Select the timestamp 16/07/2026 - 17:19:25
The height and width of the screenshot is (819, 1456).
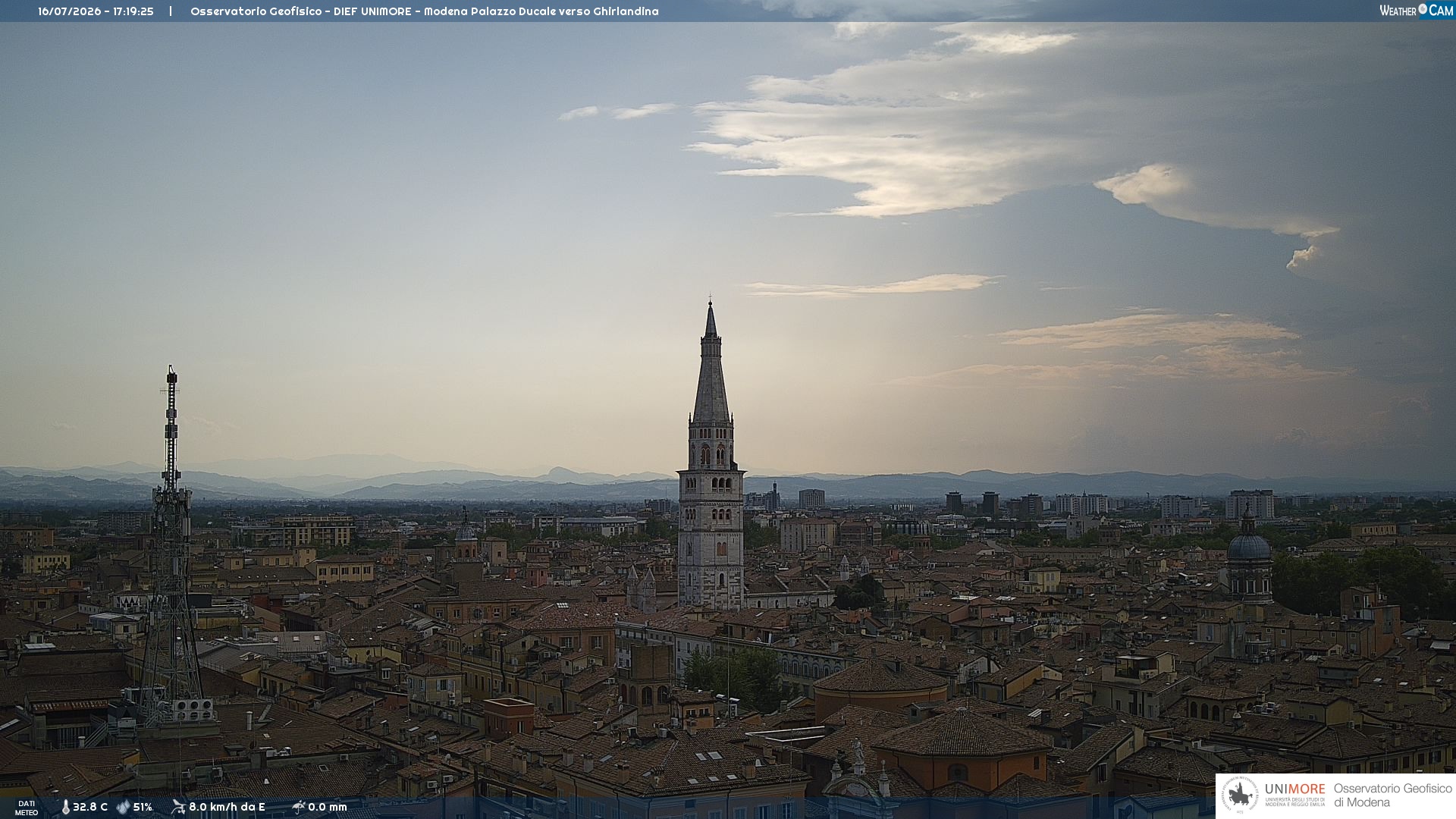[96, 11]
